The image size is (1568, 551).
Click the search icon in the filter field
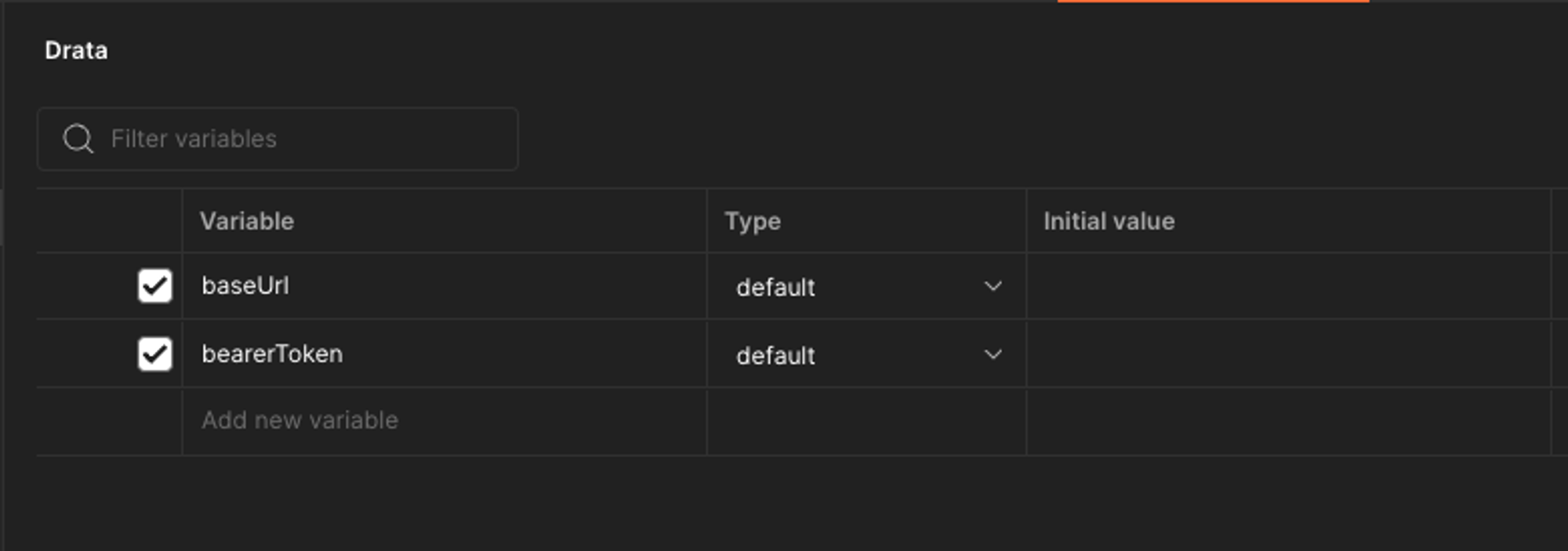[x=77, y=138]
